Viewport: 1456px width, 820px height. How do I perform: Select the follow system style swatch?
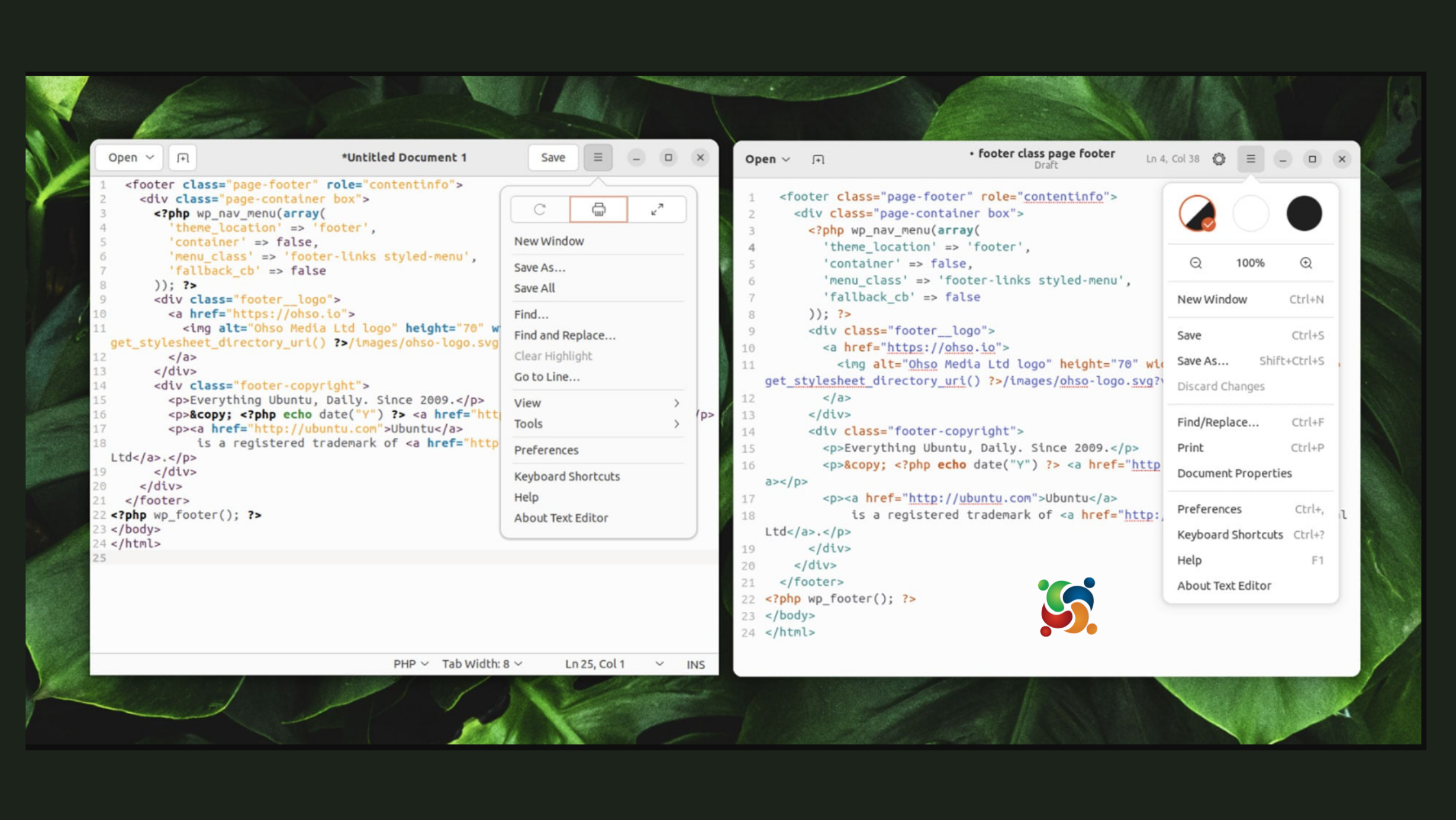point(1197,213)
